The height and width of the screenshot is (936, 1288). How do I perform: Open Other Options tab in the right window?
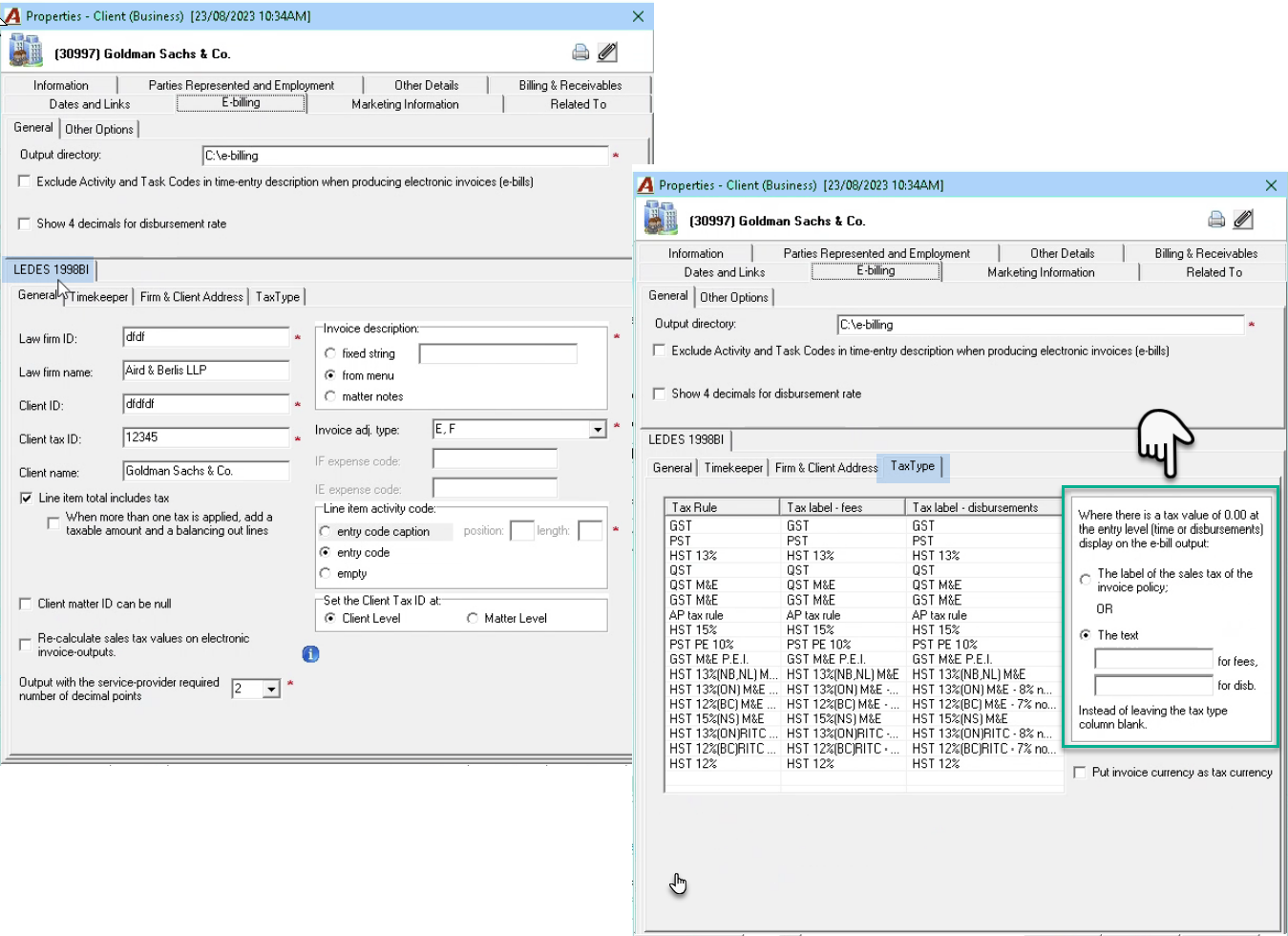tap(734, 297)
